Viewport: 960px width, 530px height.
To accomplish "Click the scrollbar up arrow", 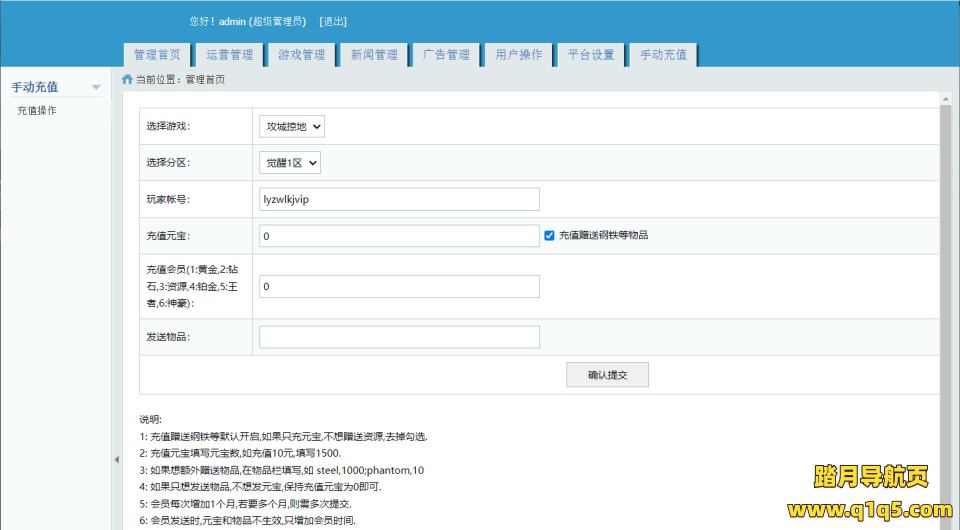I will pyautogui.click(x=946, y=100).
